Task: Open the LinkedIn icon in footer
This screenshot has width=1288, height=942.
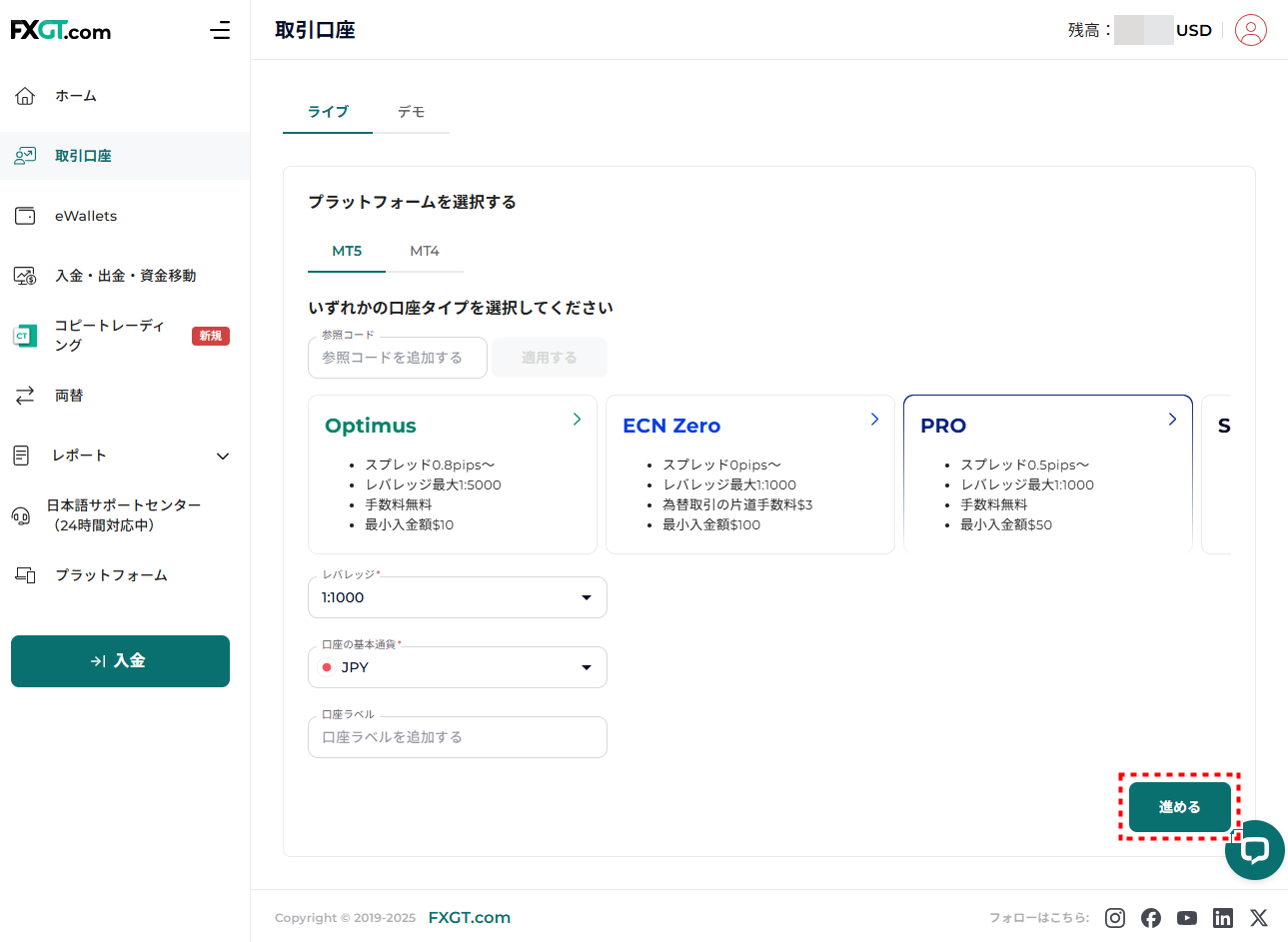Action: pos(1223,918)
